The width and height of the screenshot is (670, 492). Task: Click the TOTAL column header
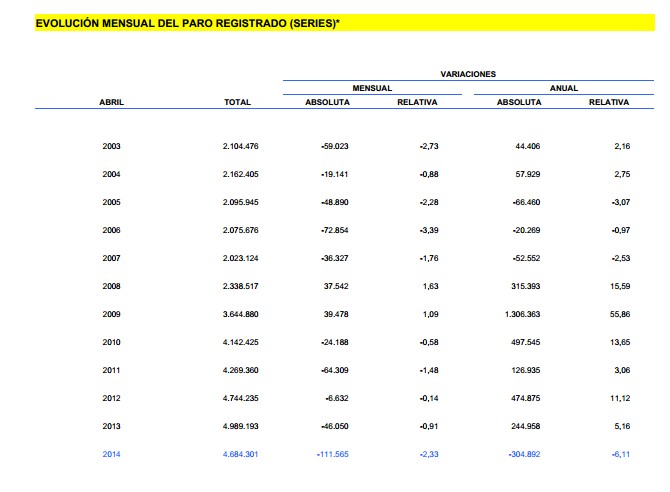[238, 102]
